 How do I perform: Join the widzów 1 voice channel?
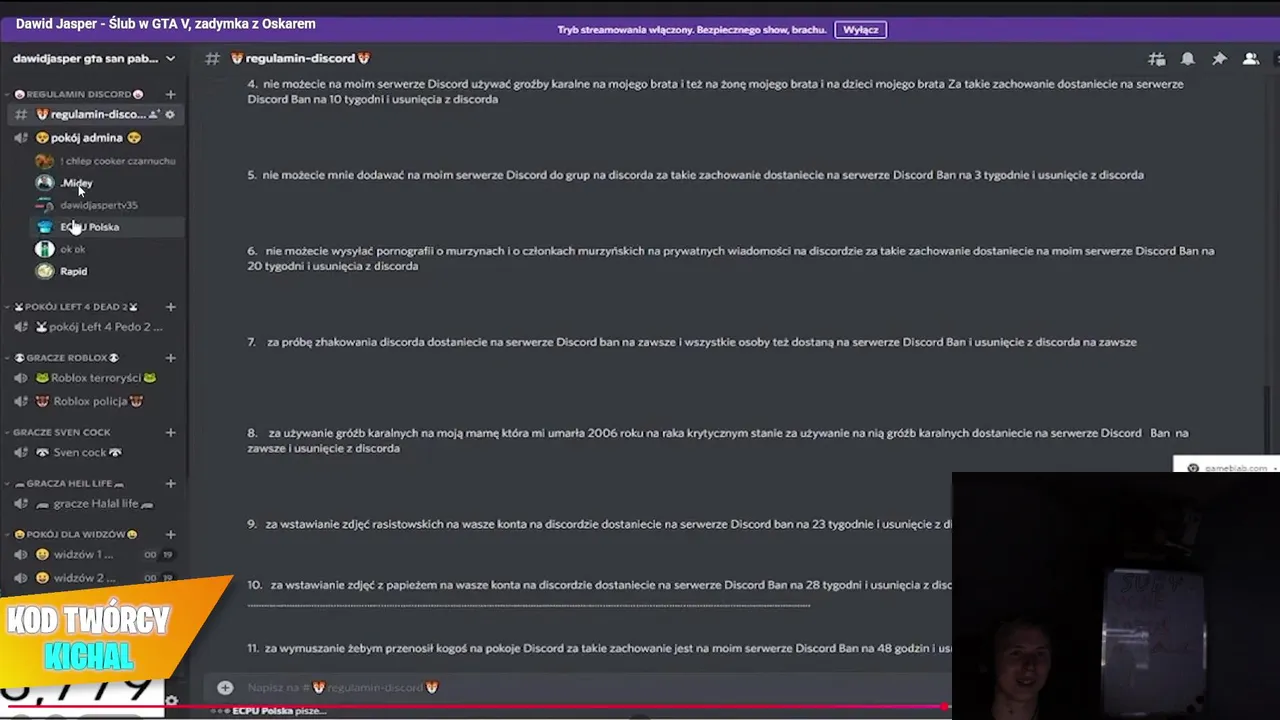click(92, 554)
